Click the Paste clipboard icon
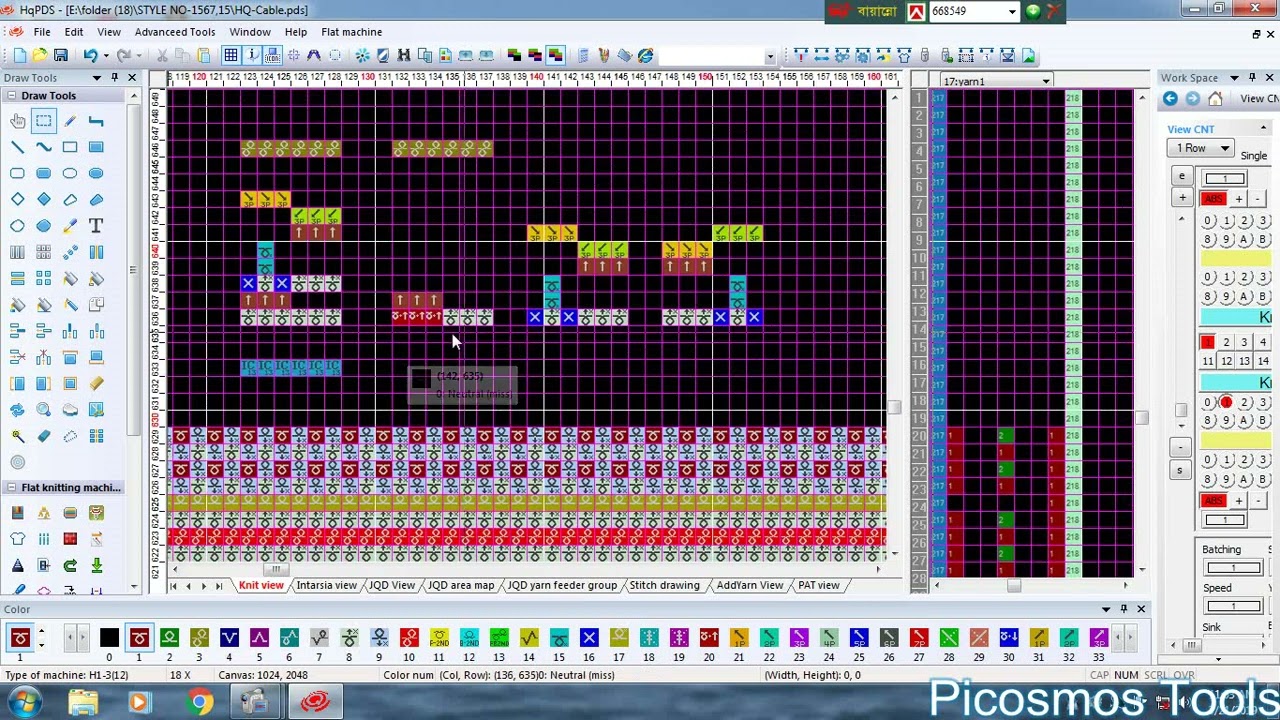This screenshot has width=1280, height=720. [x=204, y=56]
